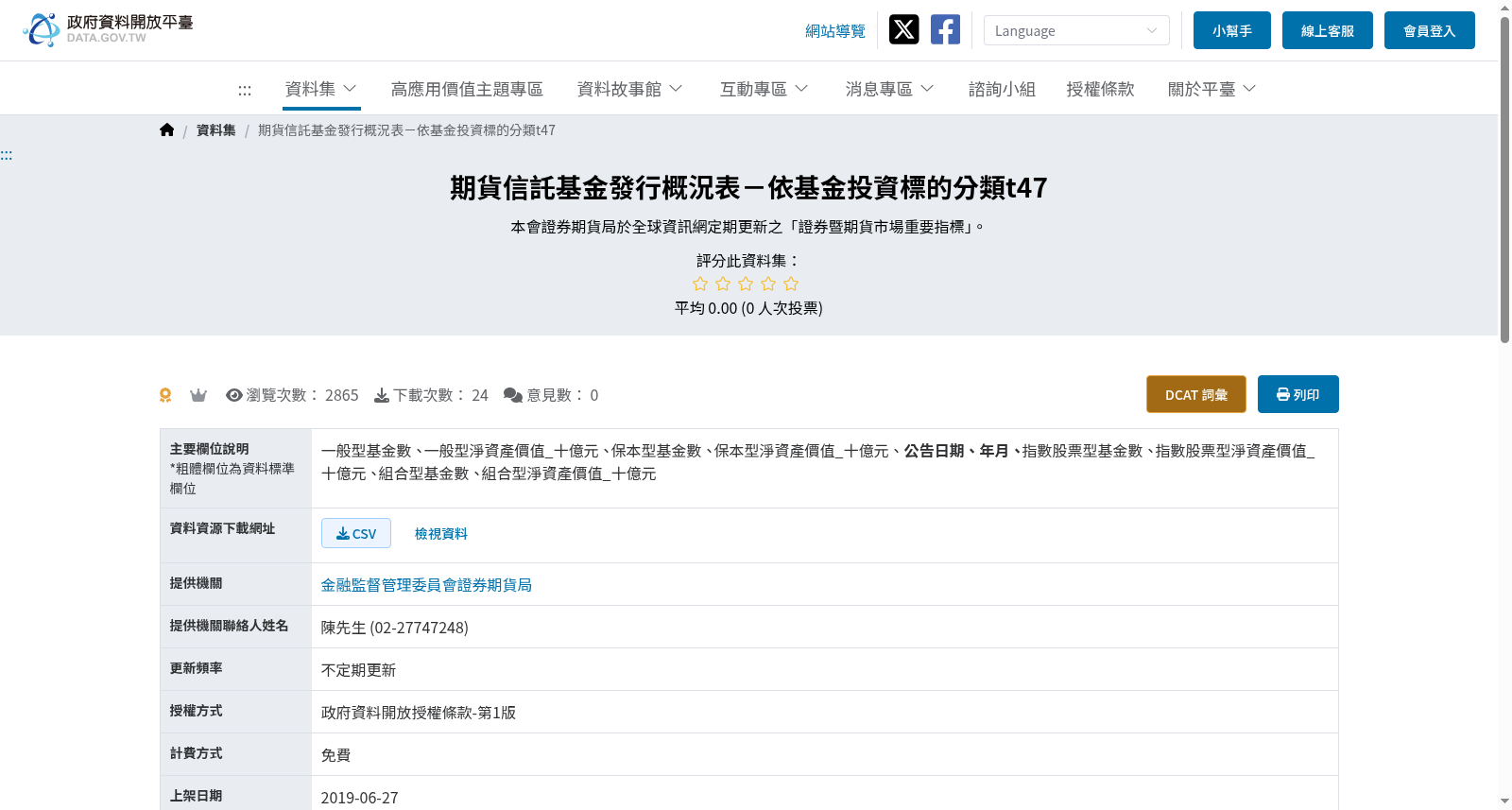
Task: Click the scrollbar down arrow
Action: (1504, 801)
